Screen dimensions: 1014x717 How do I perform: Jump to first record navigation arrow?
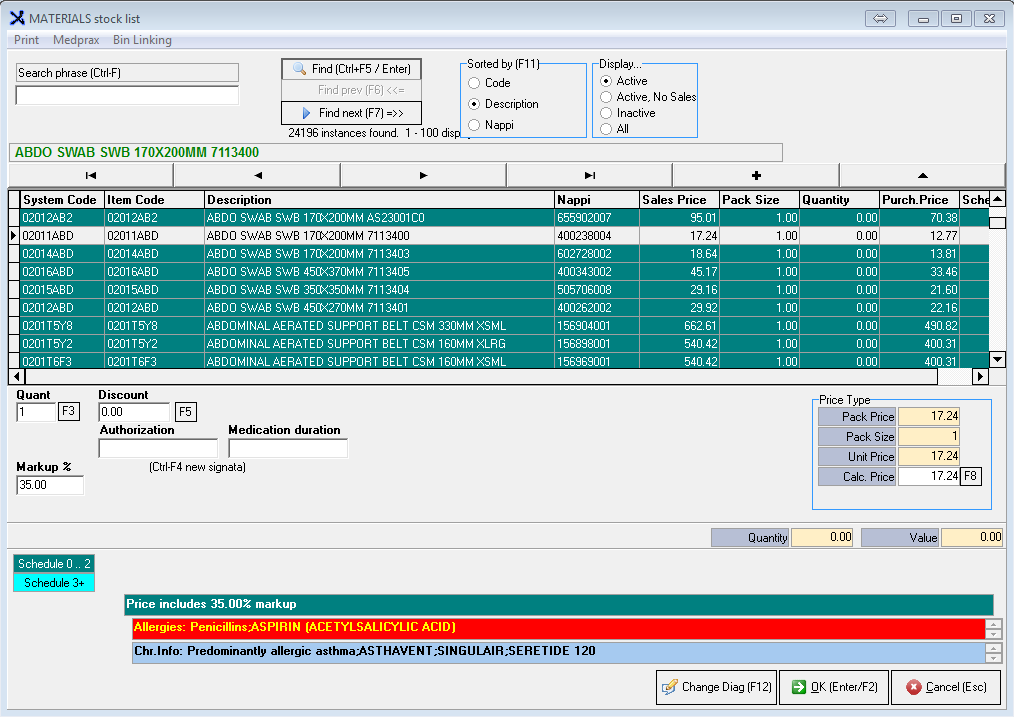(x=91, y=175)
